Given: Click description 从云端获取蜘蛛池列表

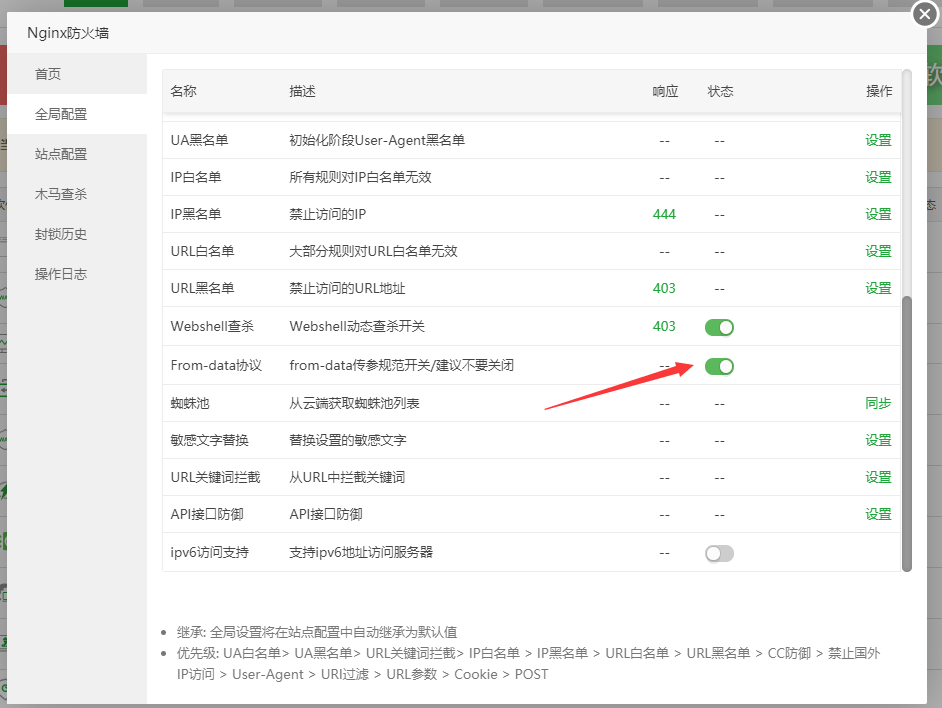Looking at the screenshot, I should tap(354, 403).
